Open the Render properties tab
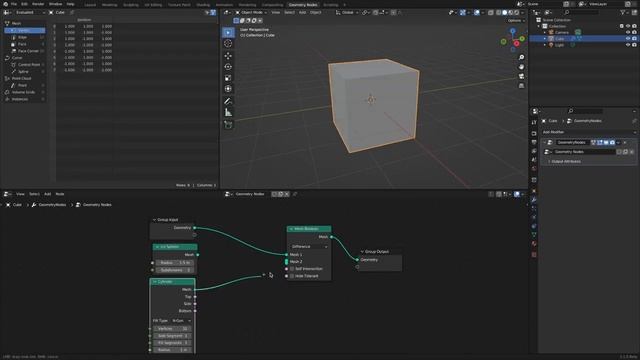Image resolution: width=640 pixels, height=360 pixels. coord(534,133)
